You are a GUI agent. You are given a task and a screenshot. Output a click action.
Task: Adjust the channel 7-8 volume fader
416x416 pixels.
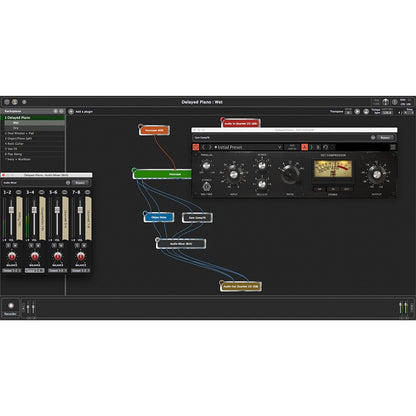80,210
